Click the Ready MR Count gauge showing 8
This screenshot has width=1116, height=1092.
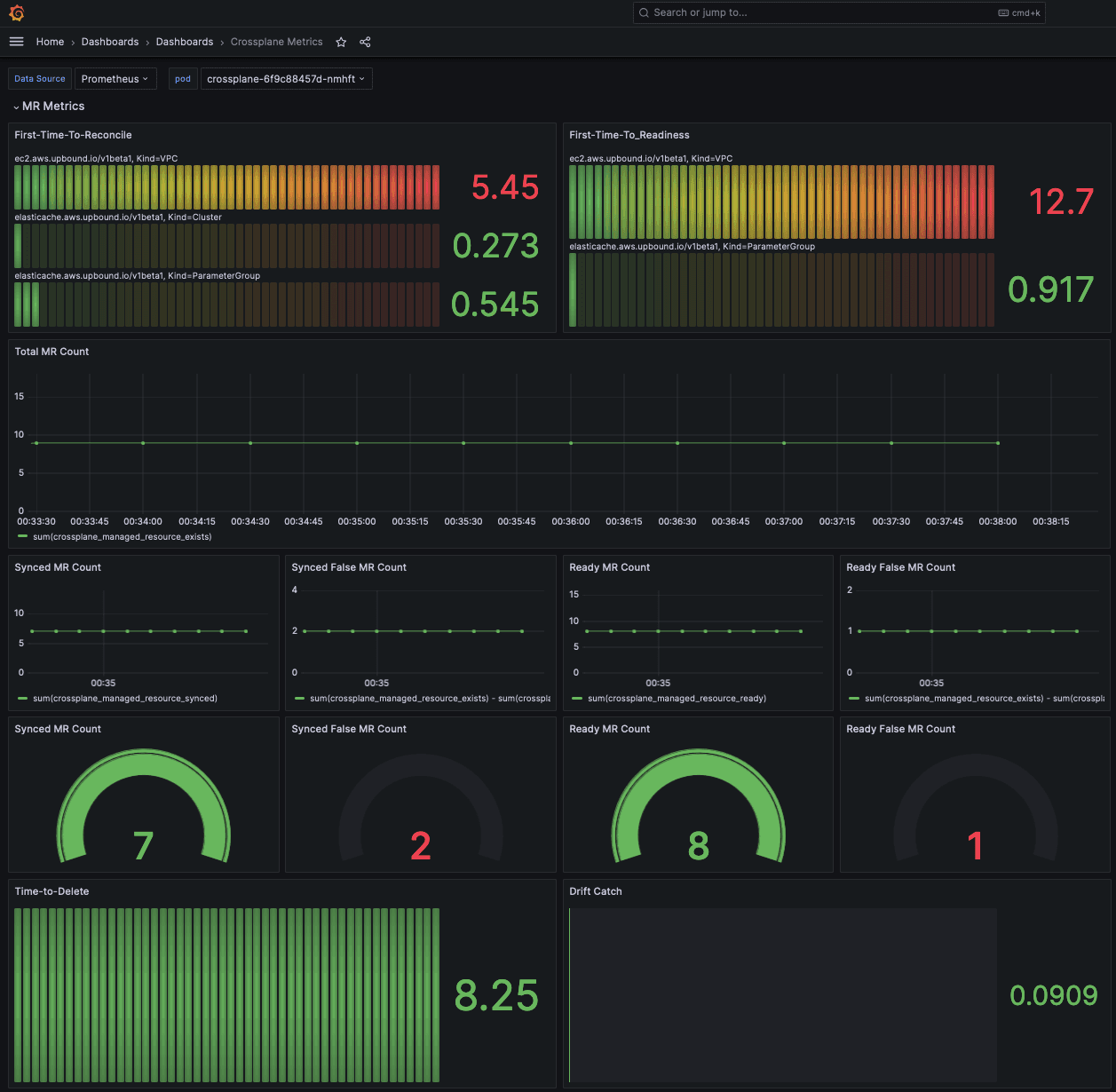point(699,806)
